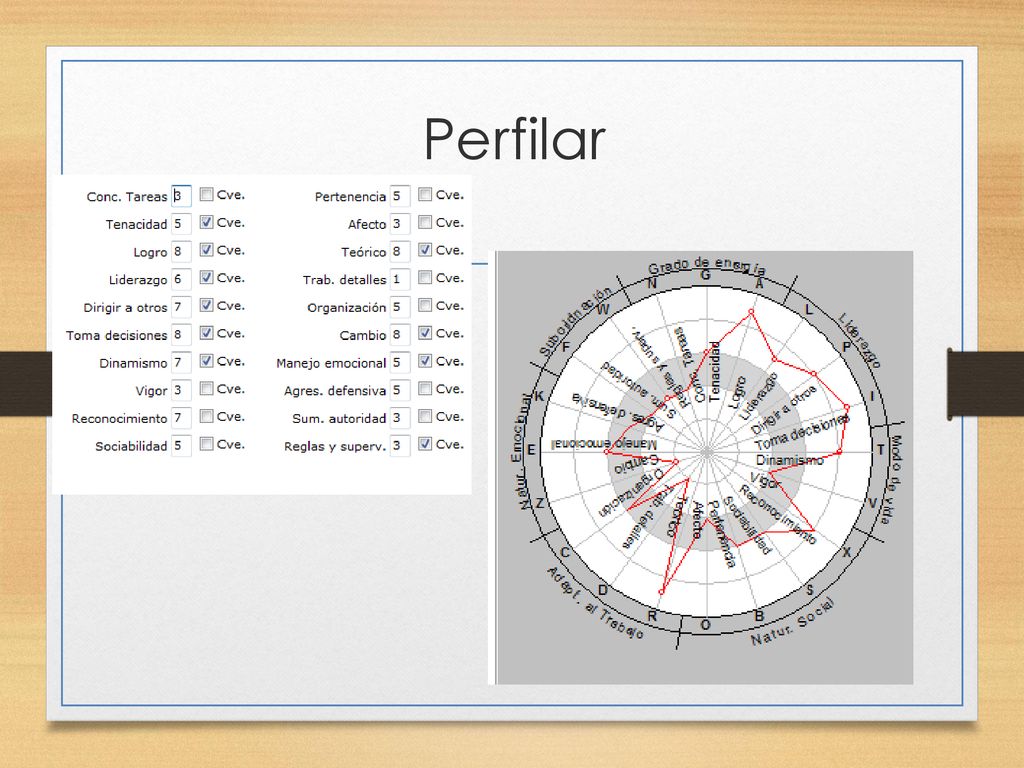Uncheck the Dirigir a otros Cve. checkbox
The height and width of the screenshot is (768, 1024).
206,305
